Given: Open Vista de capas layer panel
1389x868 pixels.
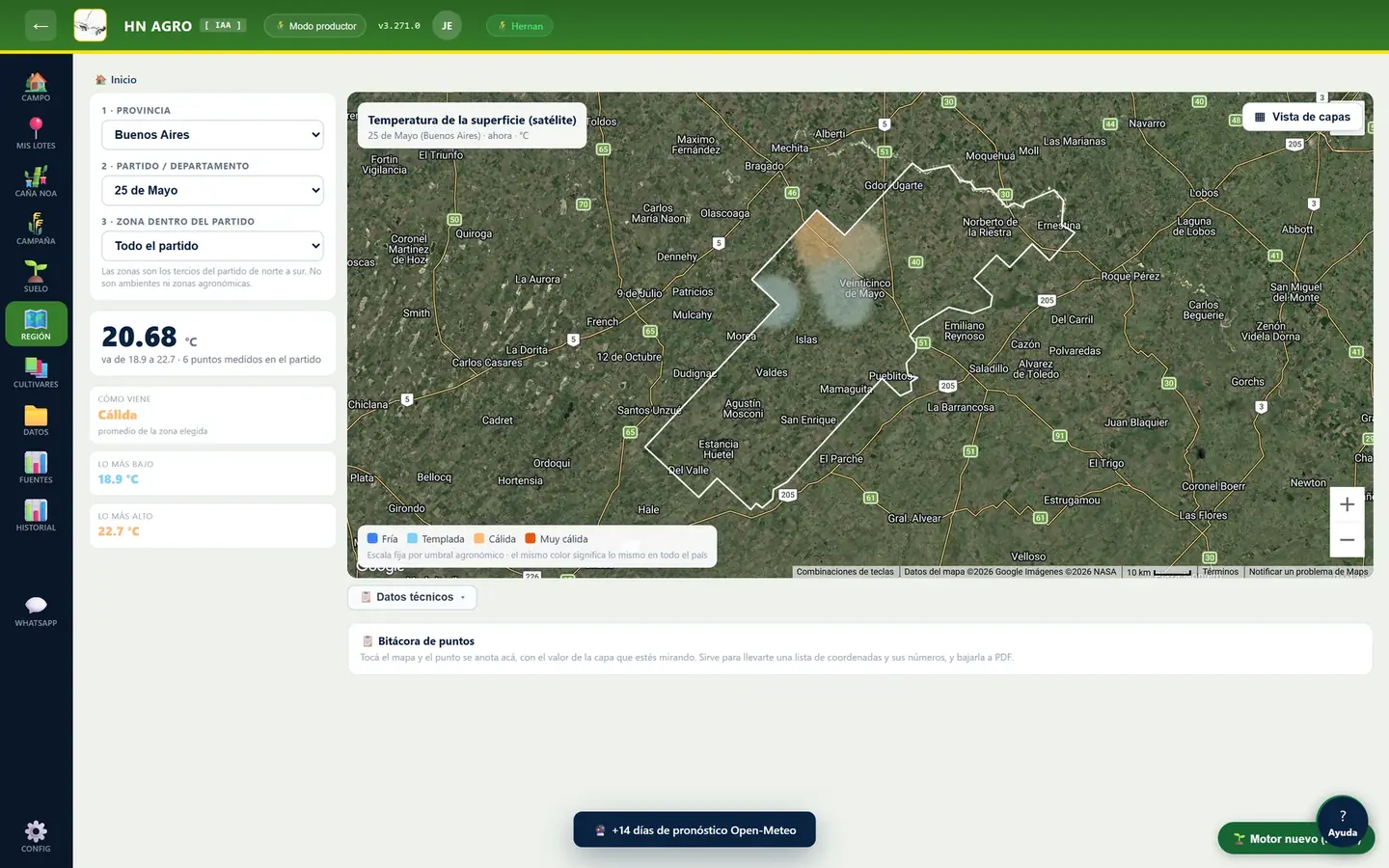Looking at the screenshot, I should pos(1303,117).
